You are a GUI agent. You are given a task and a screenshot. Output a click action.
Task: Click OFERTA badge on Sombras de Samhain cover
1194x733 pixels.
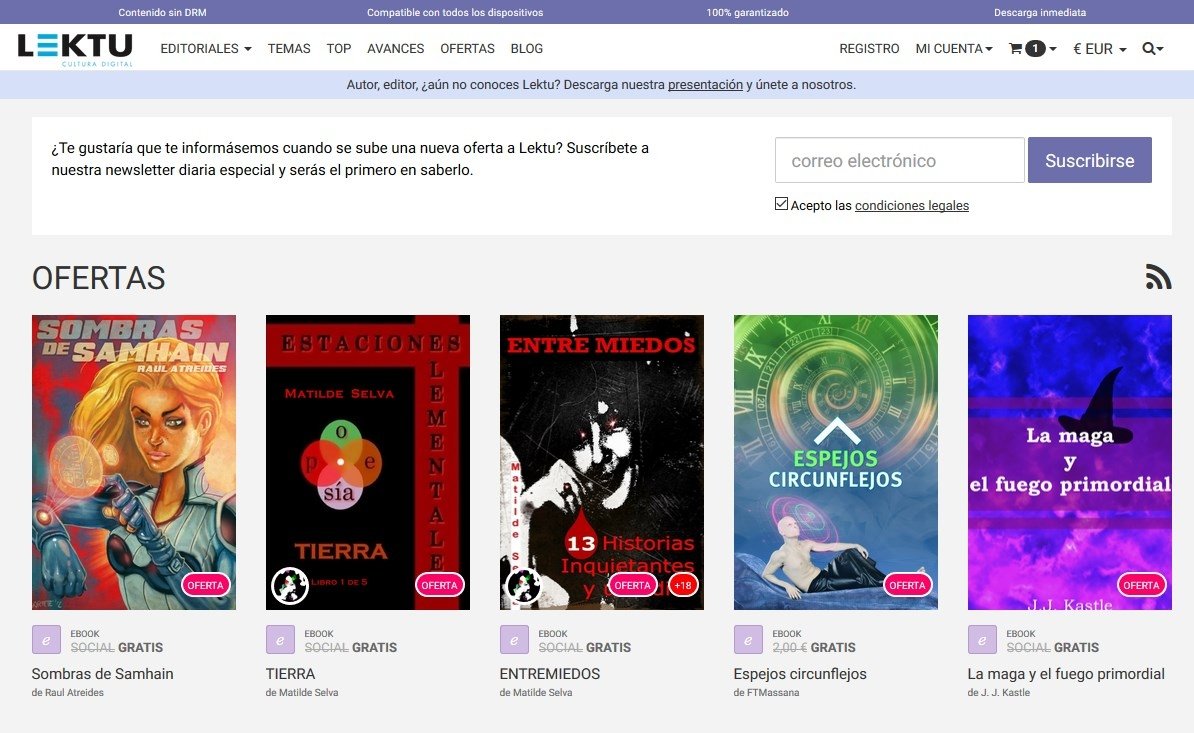point(206,585)
